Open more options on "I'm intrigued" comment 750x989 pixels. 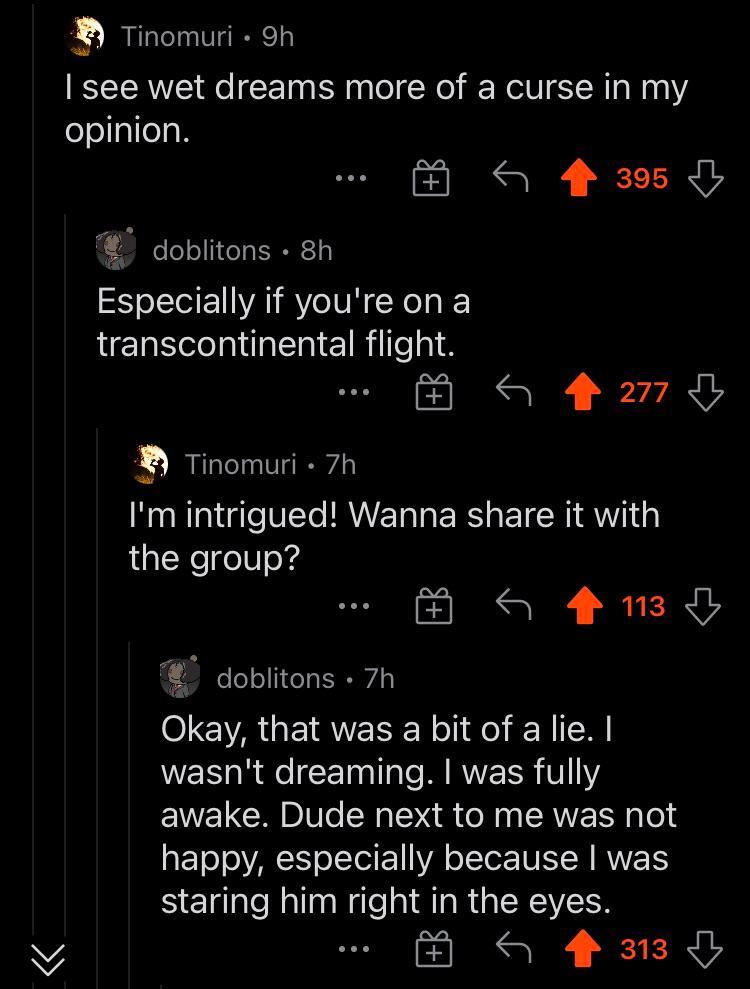352,607
